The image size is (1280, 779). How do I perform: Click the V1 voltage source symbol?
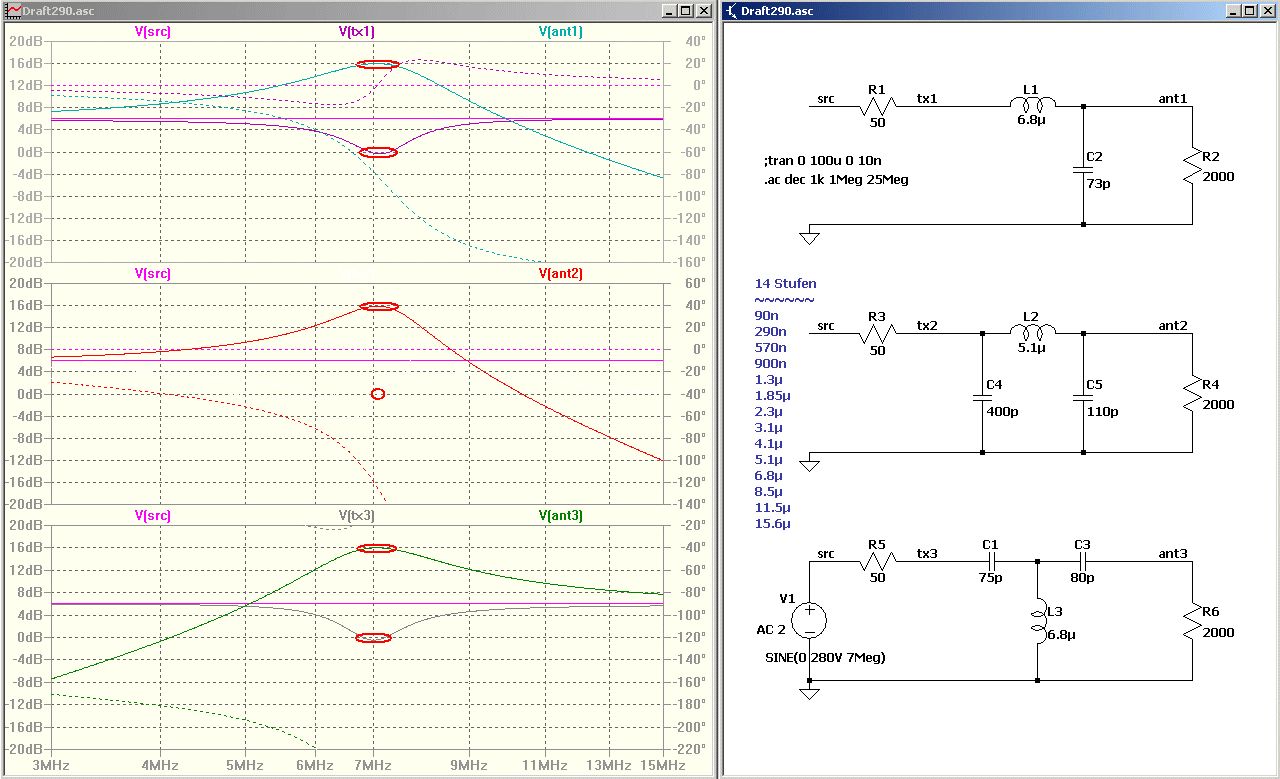click(x=809, y=620)
